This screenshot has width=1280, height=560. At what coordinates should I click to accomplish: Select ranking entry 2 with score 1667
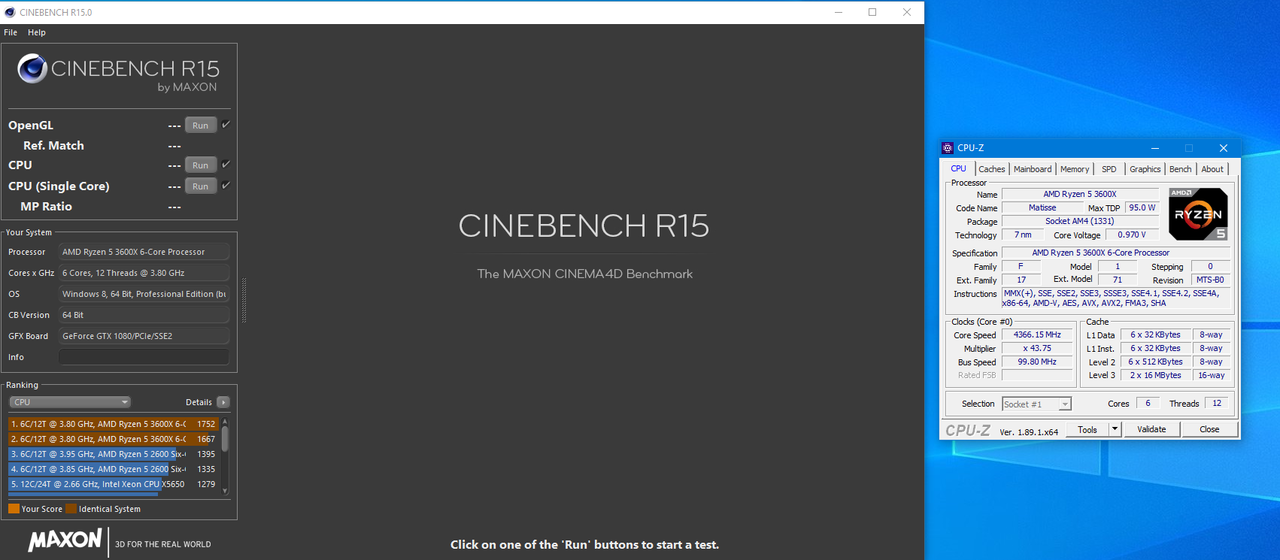click(x=113, y=439)
